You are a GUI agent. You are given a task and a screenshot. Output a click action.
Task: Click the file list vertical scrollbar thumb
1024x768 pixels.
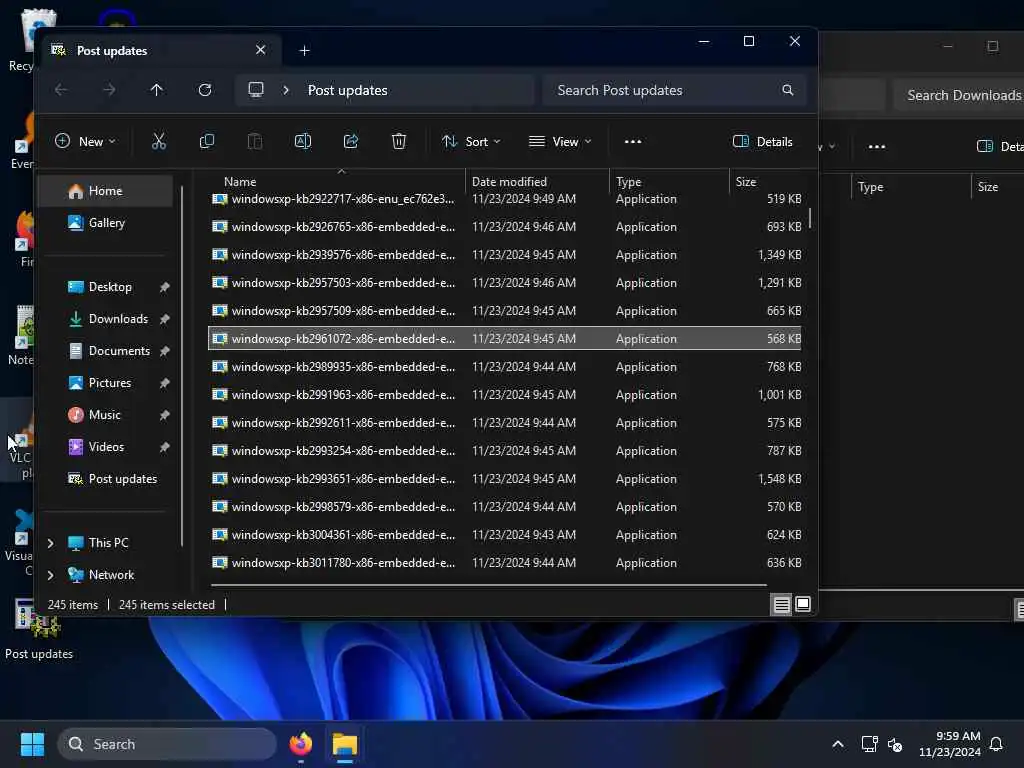810,217
